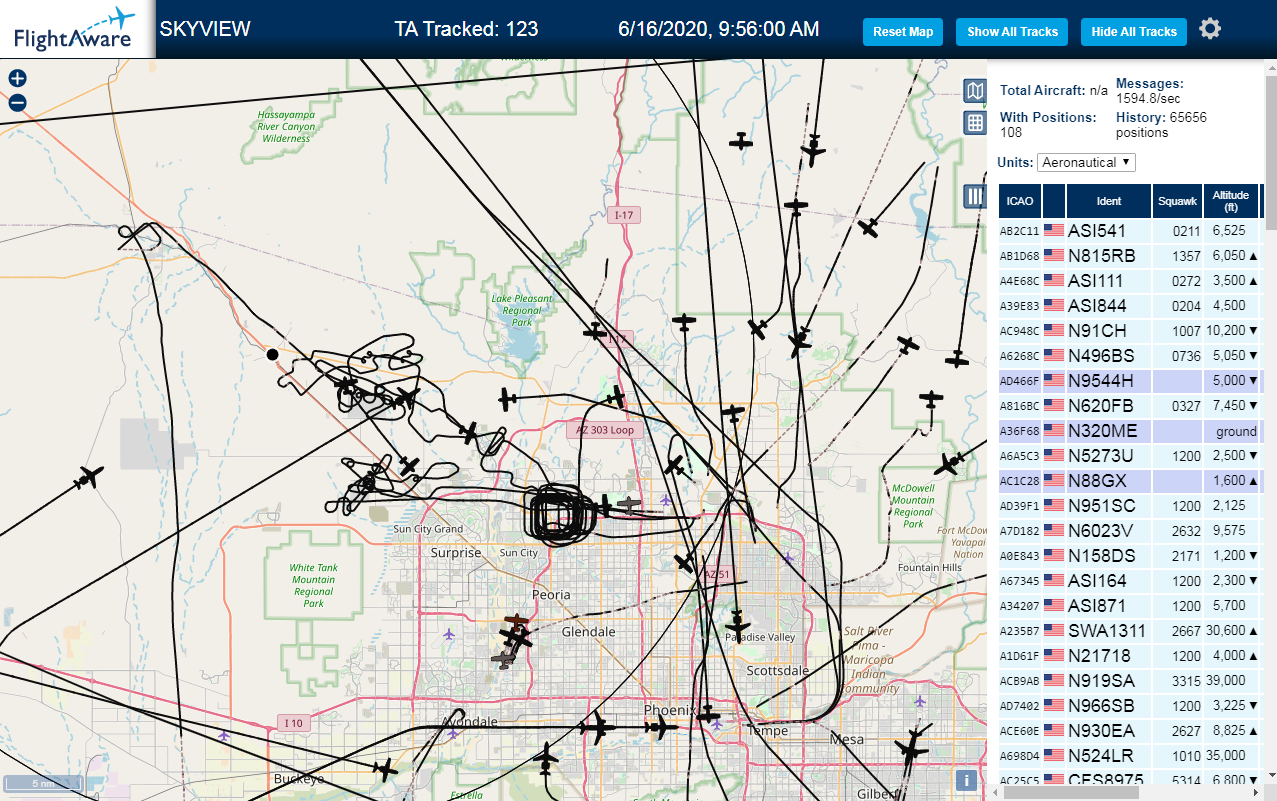The height and width of the screenshot is (801, 1277).
Task: Select ident N951SC in the table
Action: coord(1102,505)
